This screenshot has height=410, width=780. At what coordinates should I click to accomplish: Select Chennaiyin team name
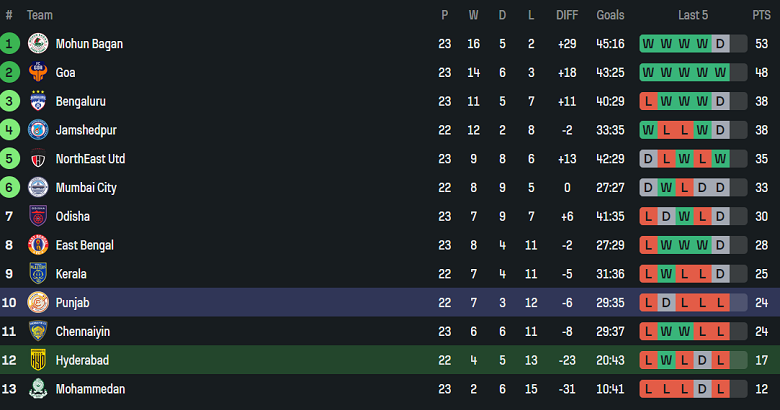(83, 331)
